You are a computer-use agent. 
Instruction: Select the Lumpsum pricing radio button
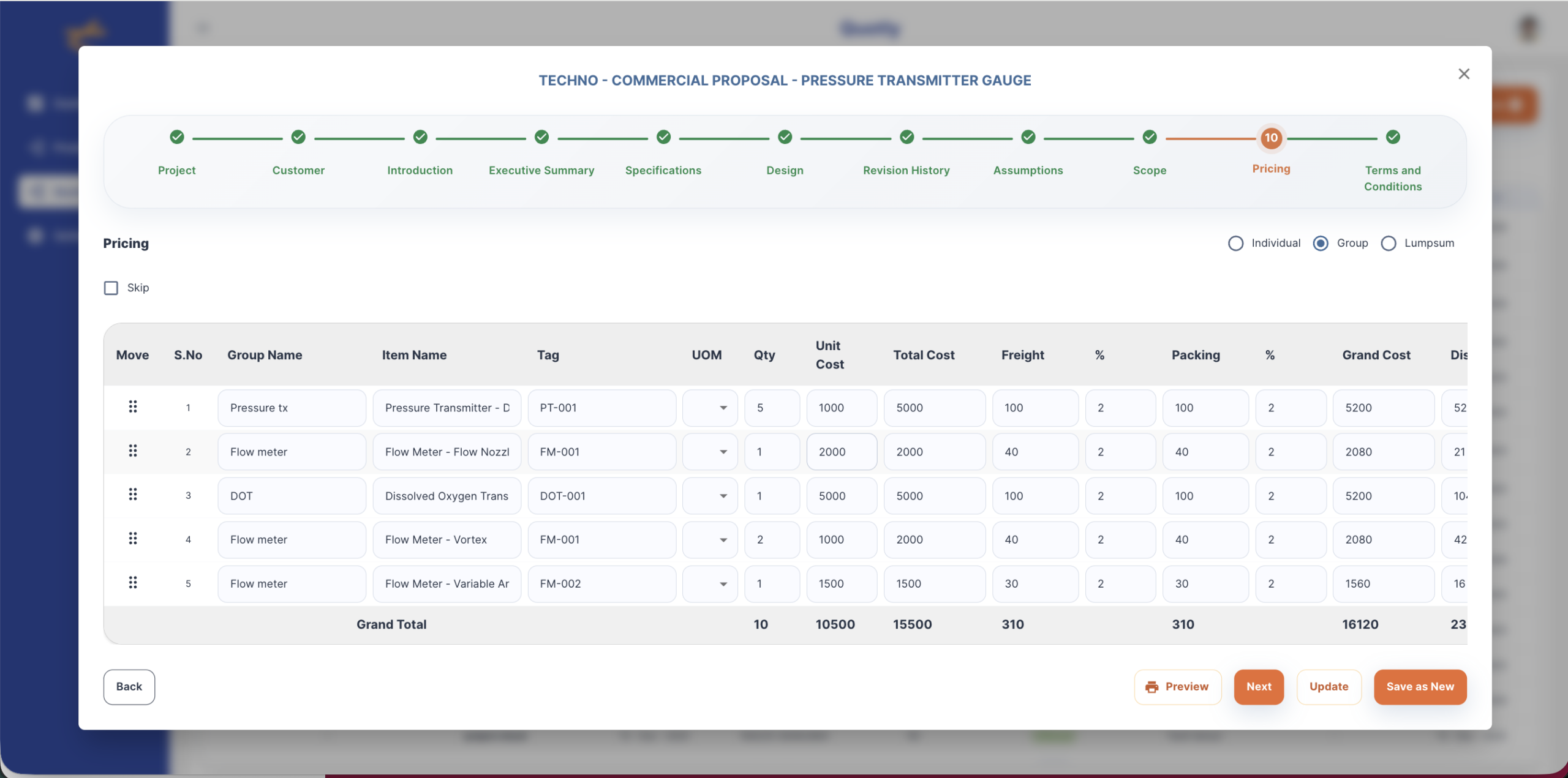(x=1389, y=244)
